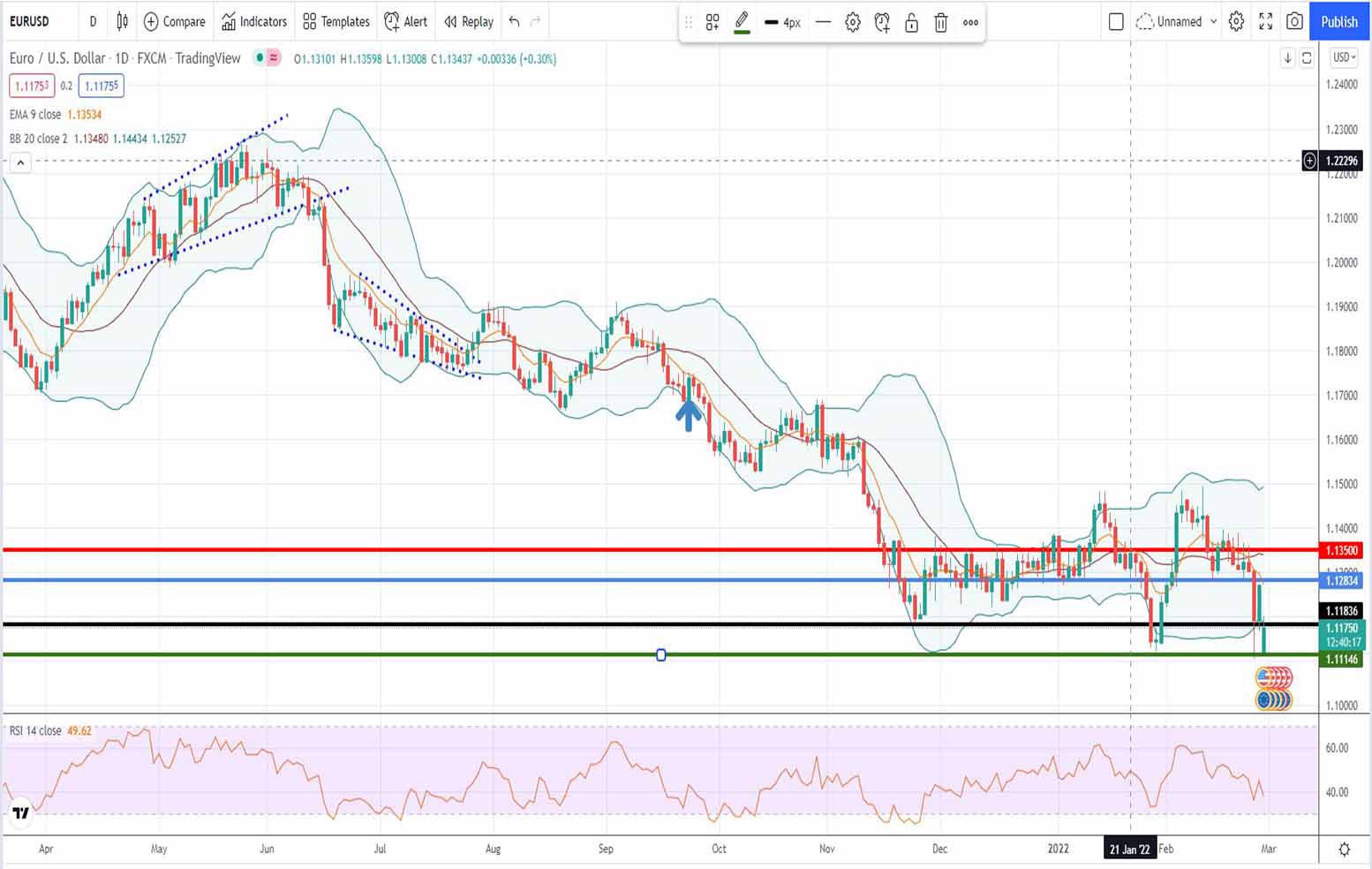The width and height of the screenshot is (1372, 869).
Task: Open the candlestick chart style selector
Action: tap(123, 21)
